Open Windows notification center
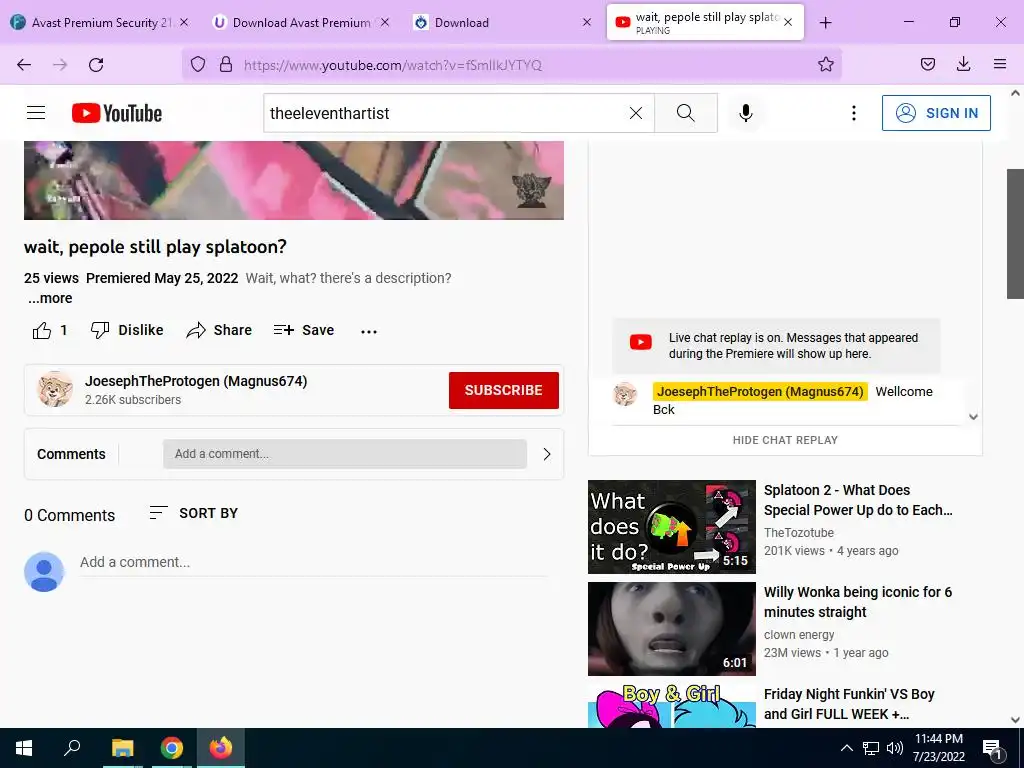Screen dimensions: 1024x768 993,750
